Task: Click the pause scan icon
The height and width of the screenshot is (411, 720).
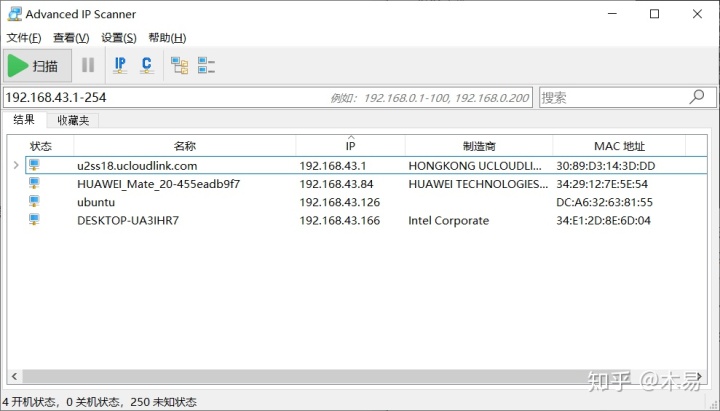Action: click(x=88, y=65)
